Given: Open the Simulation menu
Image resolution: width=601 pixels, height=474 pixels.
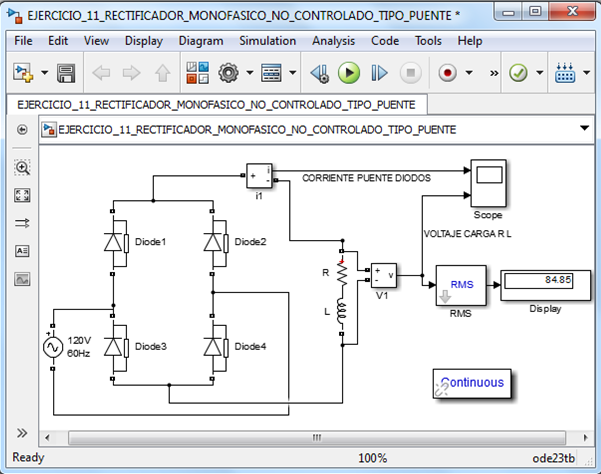Looking at the screenshot, I should 267,41.
